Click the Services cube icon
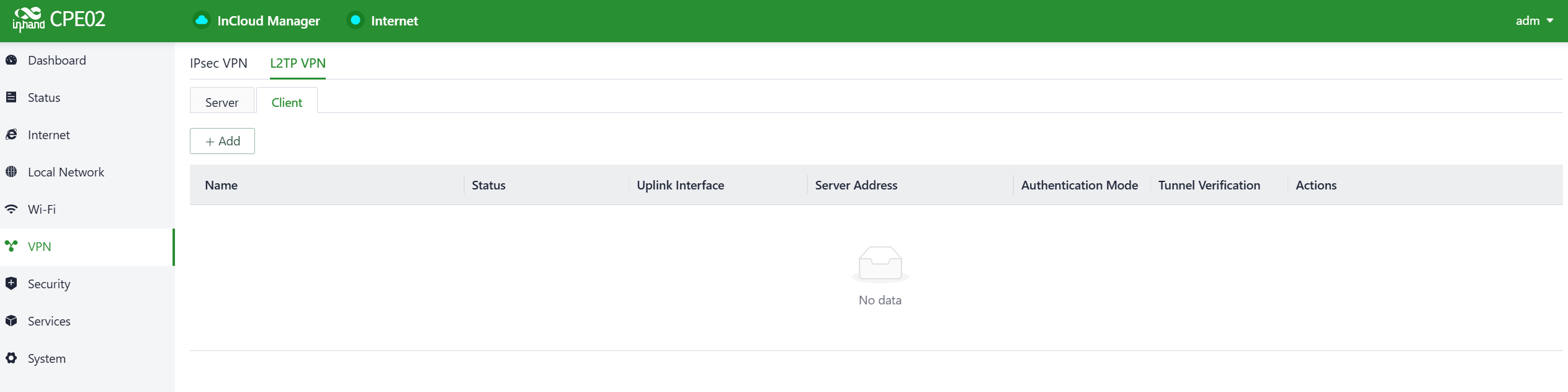The width and height of the screenshot is (1568, 392). pyautogui.click(x=11, y=321)
